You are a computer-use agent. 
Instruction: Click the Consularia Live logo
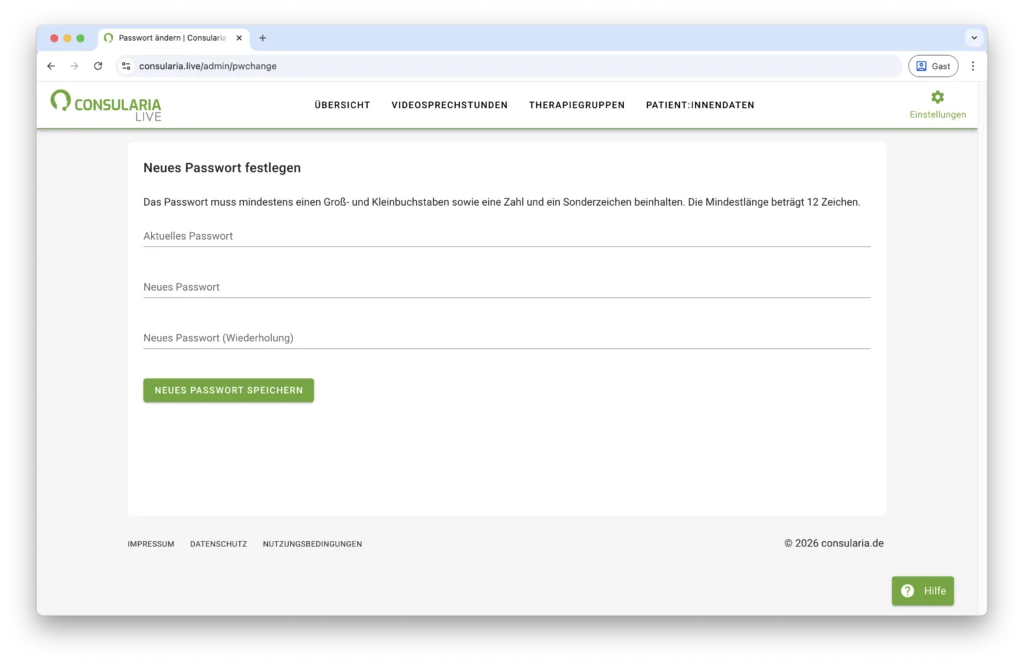pos(106,105)
